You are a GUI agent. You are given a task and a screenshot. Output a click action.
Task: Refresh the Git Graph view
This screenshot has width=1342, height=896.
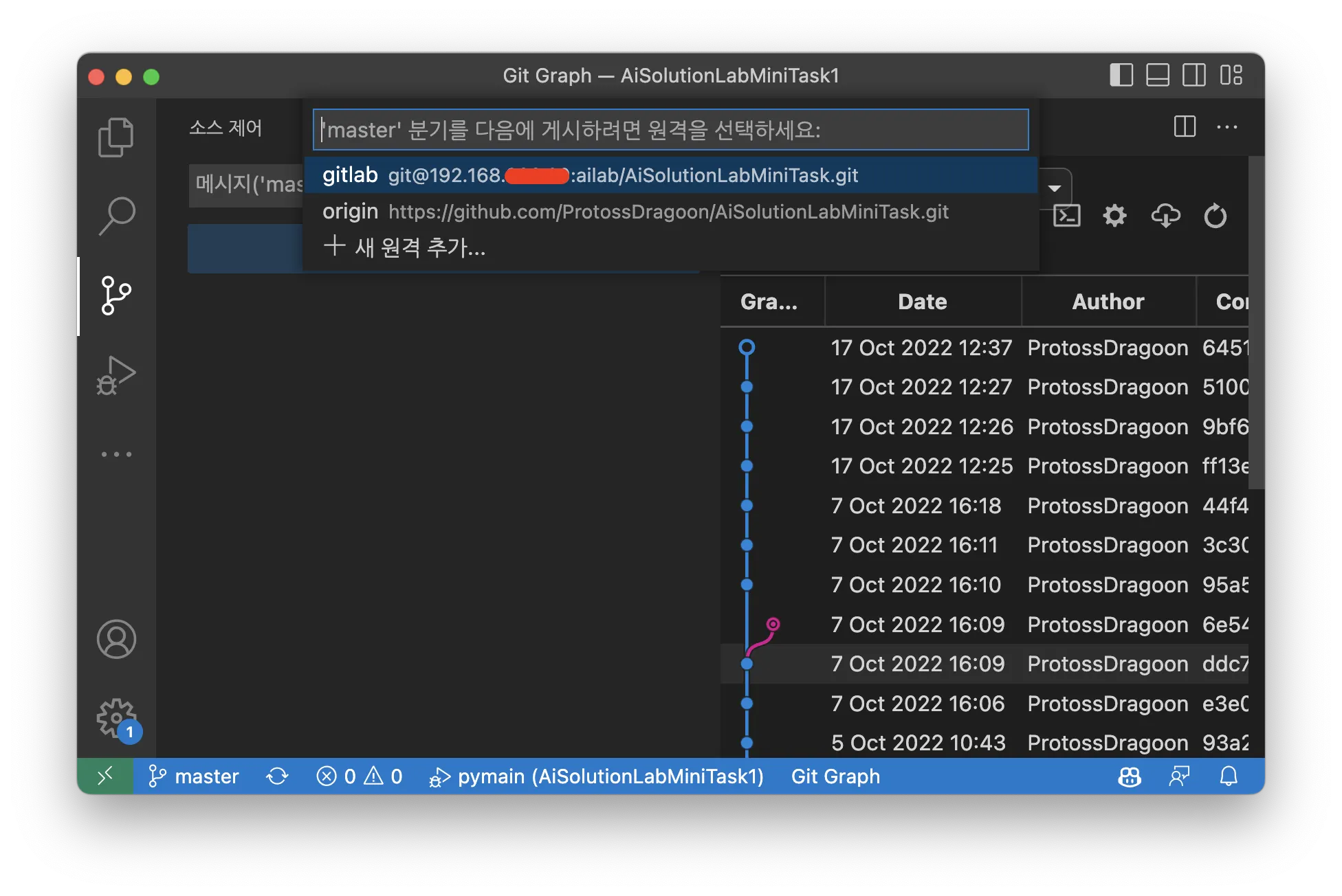coord(1215,216)
